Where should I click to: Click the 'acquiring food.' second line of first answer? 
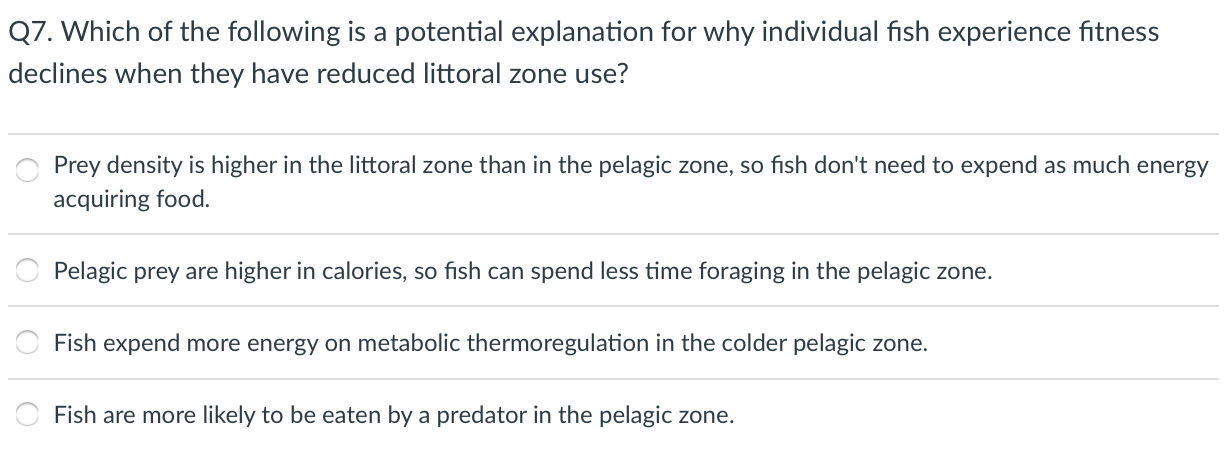(132, 199)
